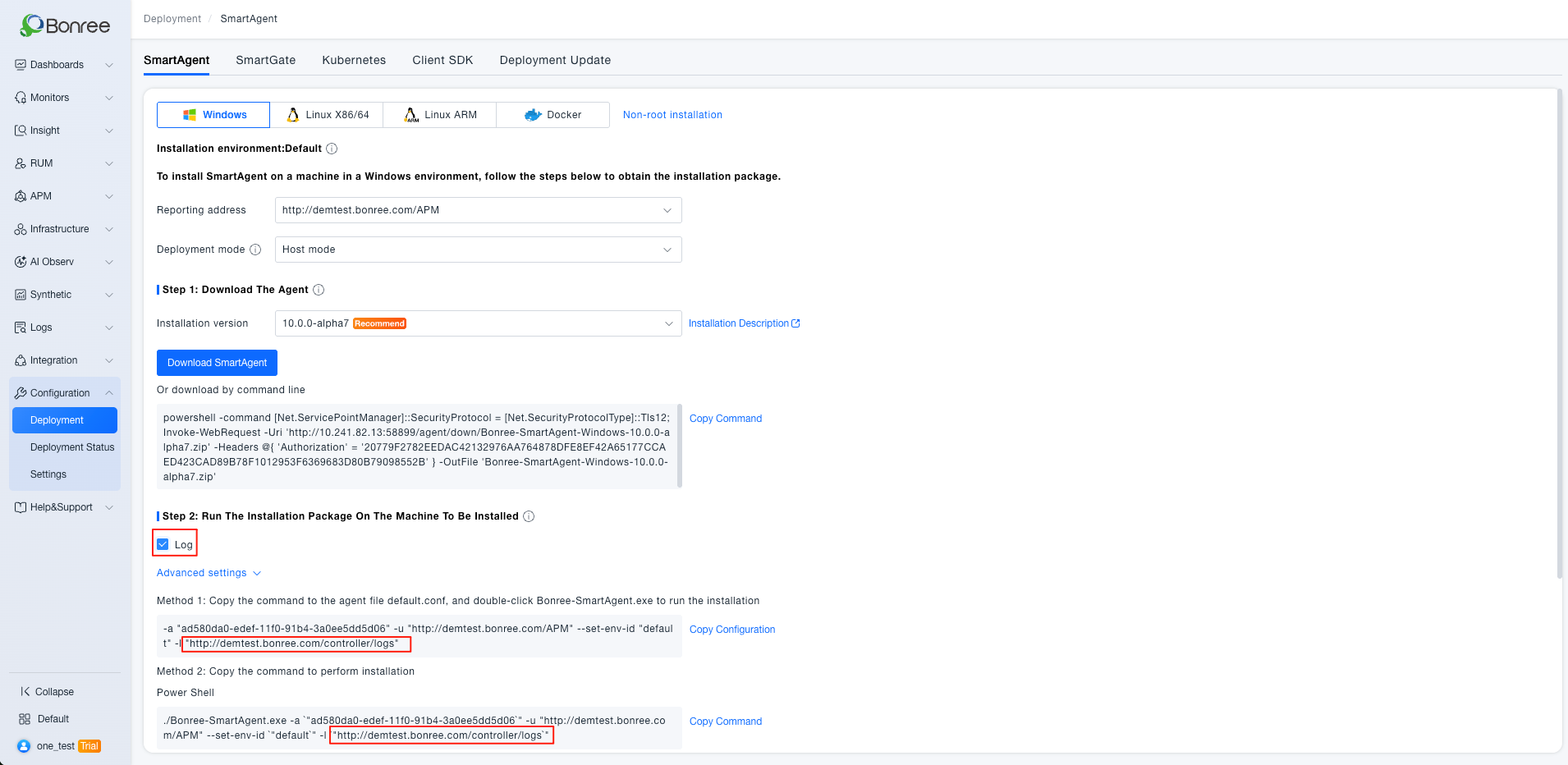Open the Reporting address dropdown
The height and width of the screenshot is (765, 1568).
pyautogui.click(x=478, y=210)
